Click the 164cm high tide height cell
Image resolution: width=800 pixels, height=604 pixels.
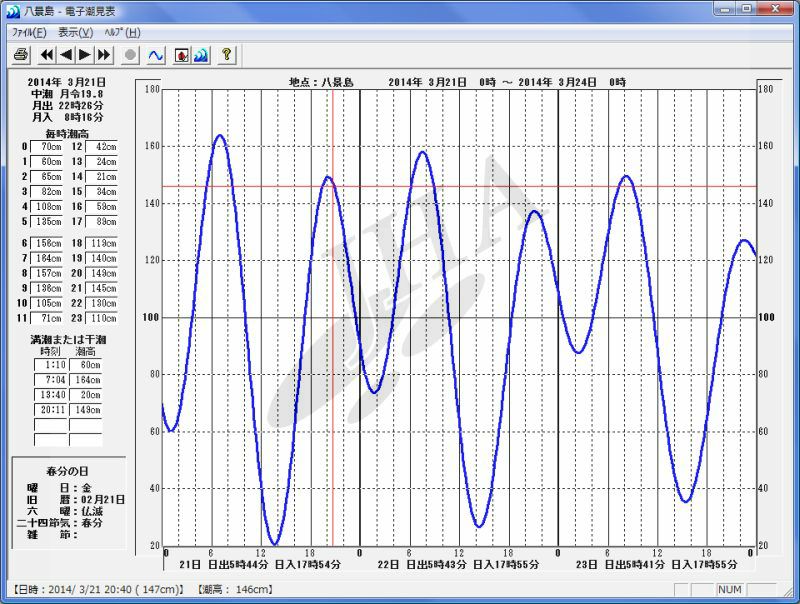click(x=86, y=380)
